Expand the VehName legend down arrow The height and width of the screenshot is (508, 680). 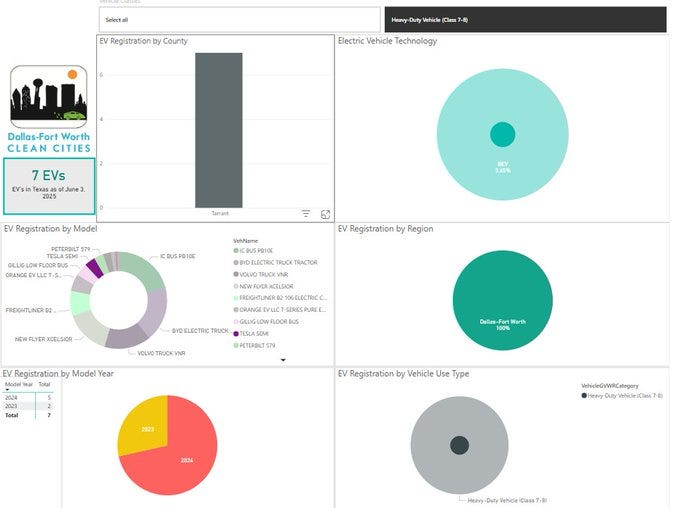[283, 360]
